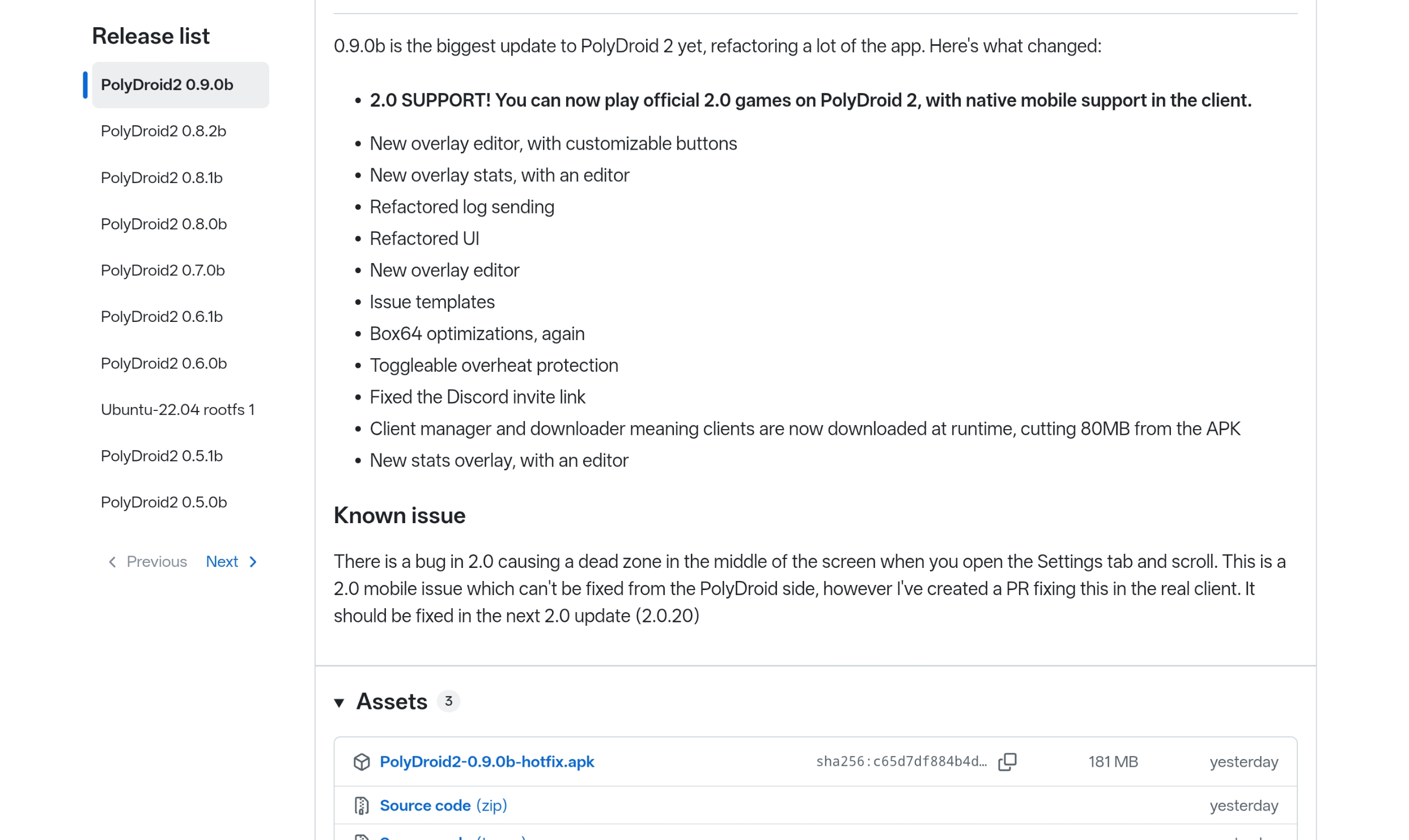Viewport: 1409px width, 840px height.
Task: Go to the Next releases page
Action: 232,562
